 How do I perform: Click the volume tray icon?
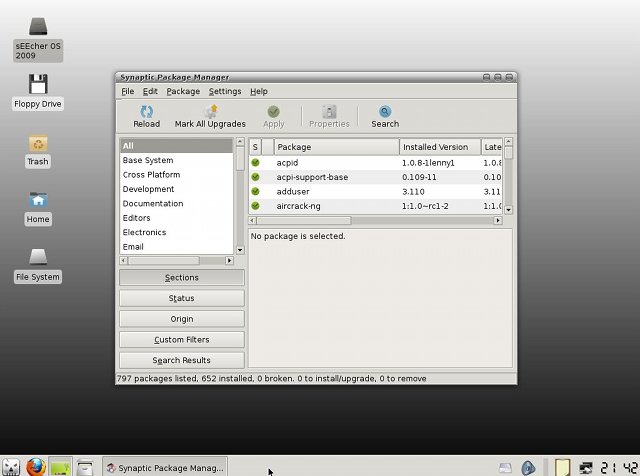coord(528,468)
